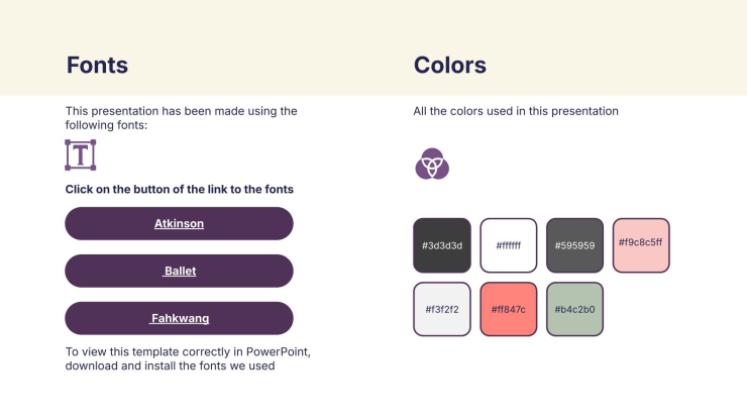Click the Colors heading text

(450, 66)
